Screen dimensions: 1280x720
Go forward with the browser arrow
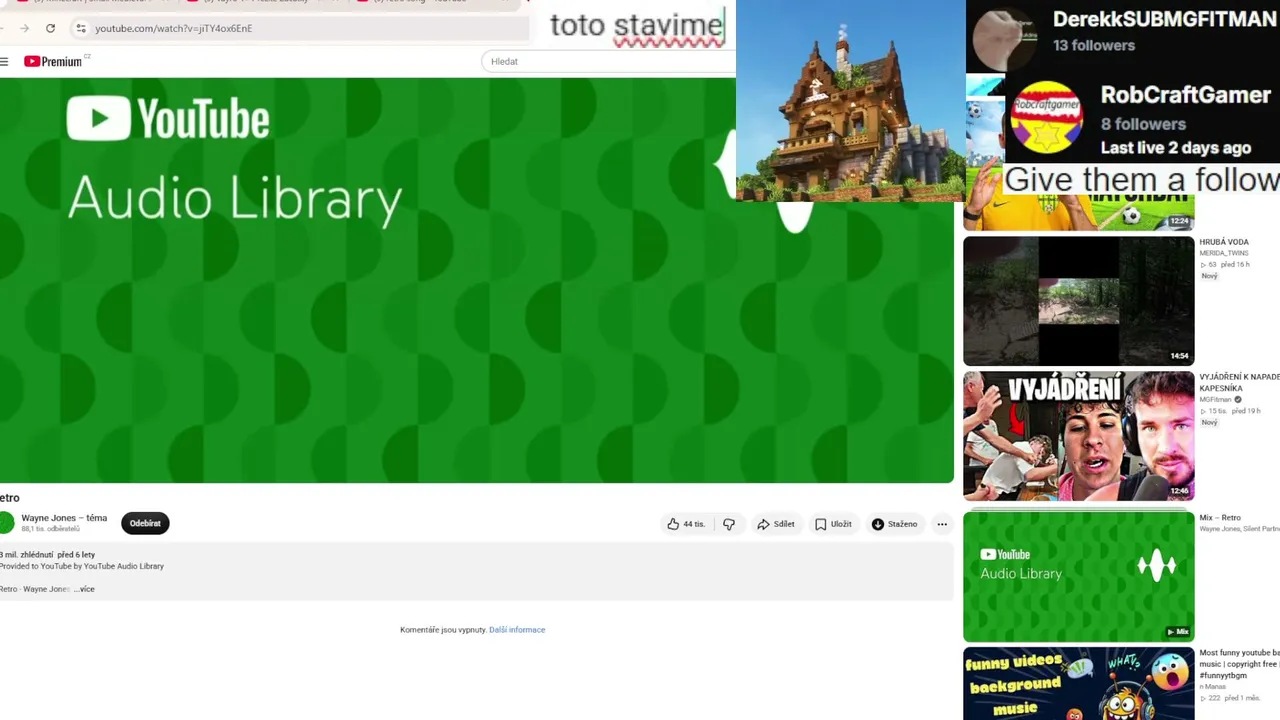[x=24, y=28]
